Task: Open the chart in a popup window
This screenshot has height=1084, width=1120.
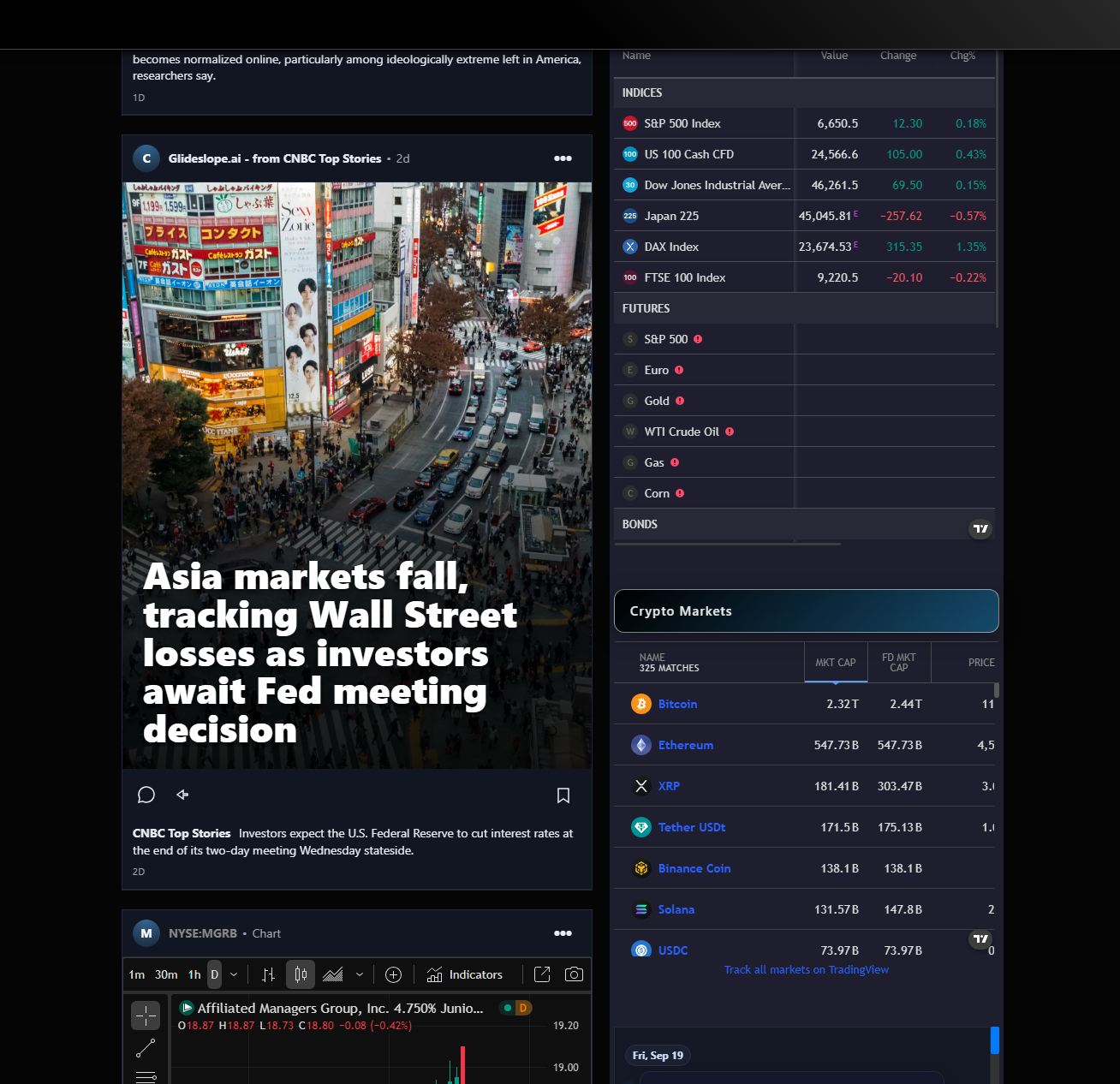Action: pos(542,974)
